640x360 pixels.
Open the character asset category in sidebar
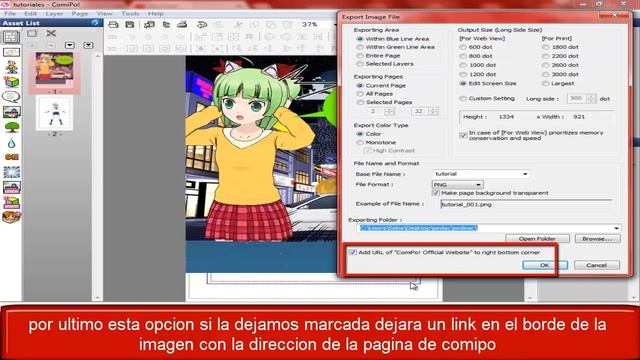[11, 67]
